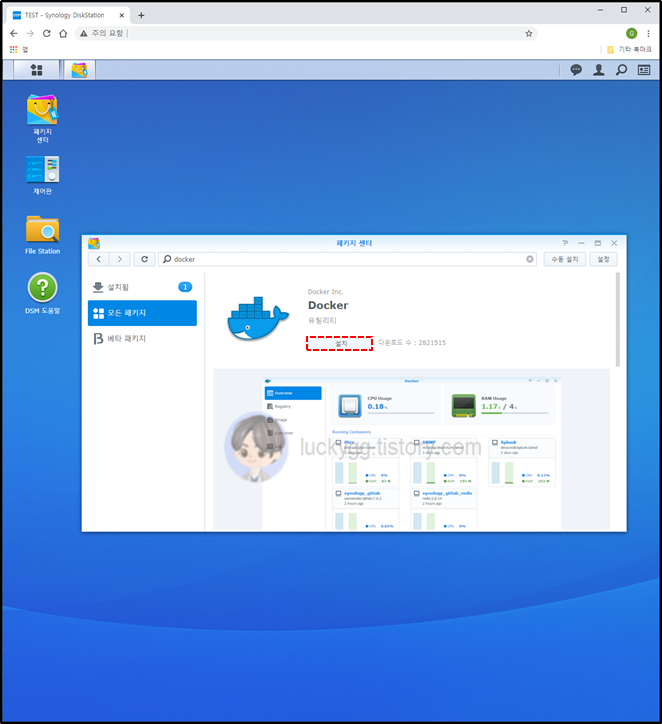
Task: Click the site security warning icon
Action: point(84,33)
